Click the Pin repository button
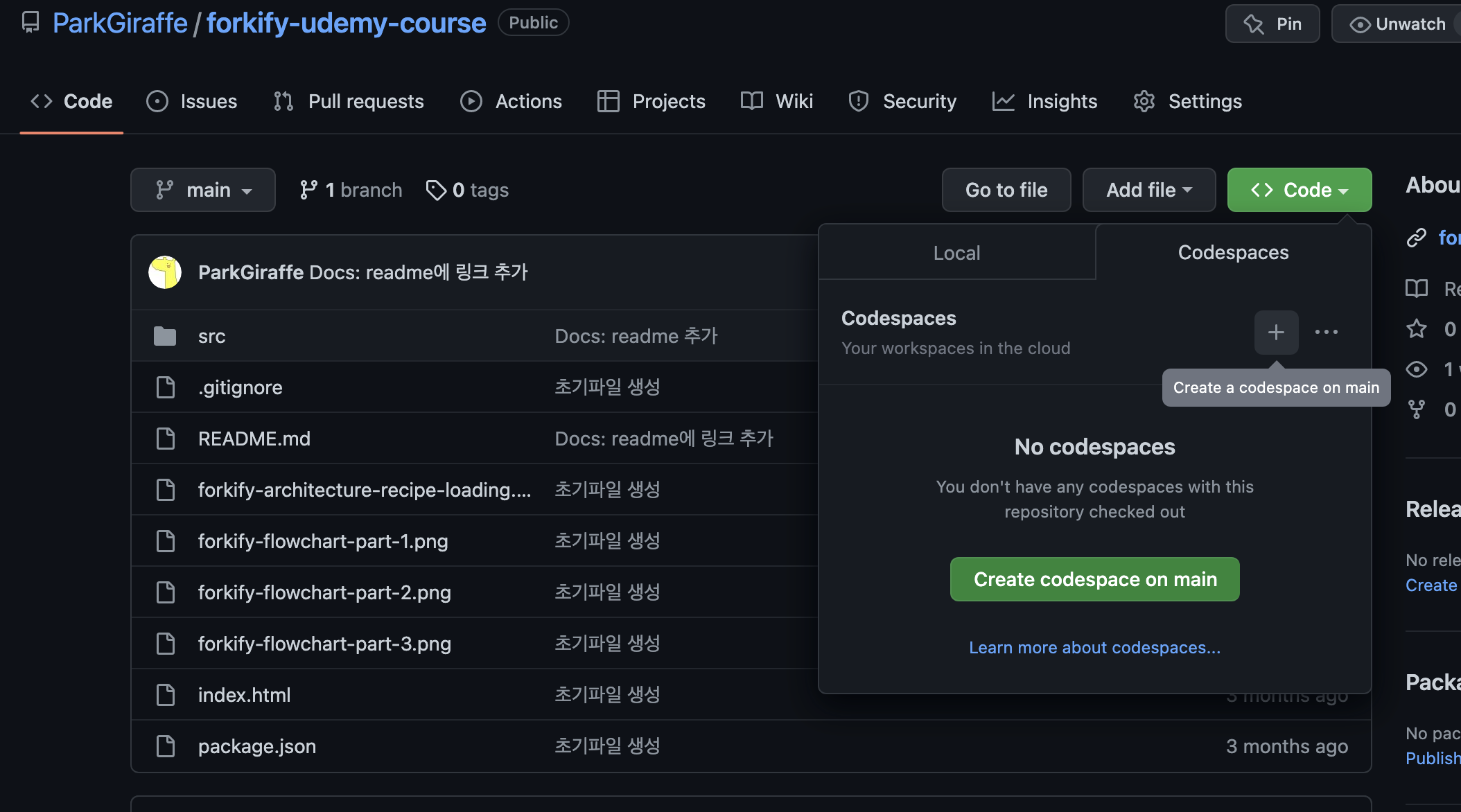Viewport: 1461px width, 812px height. click(x=1272, y=24)
